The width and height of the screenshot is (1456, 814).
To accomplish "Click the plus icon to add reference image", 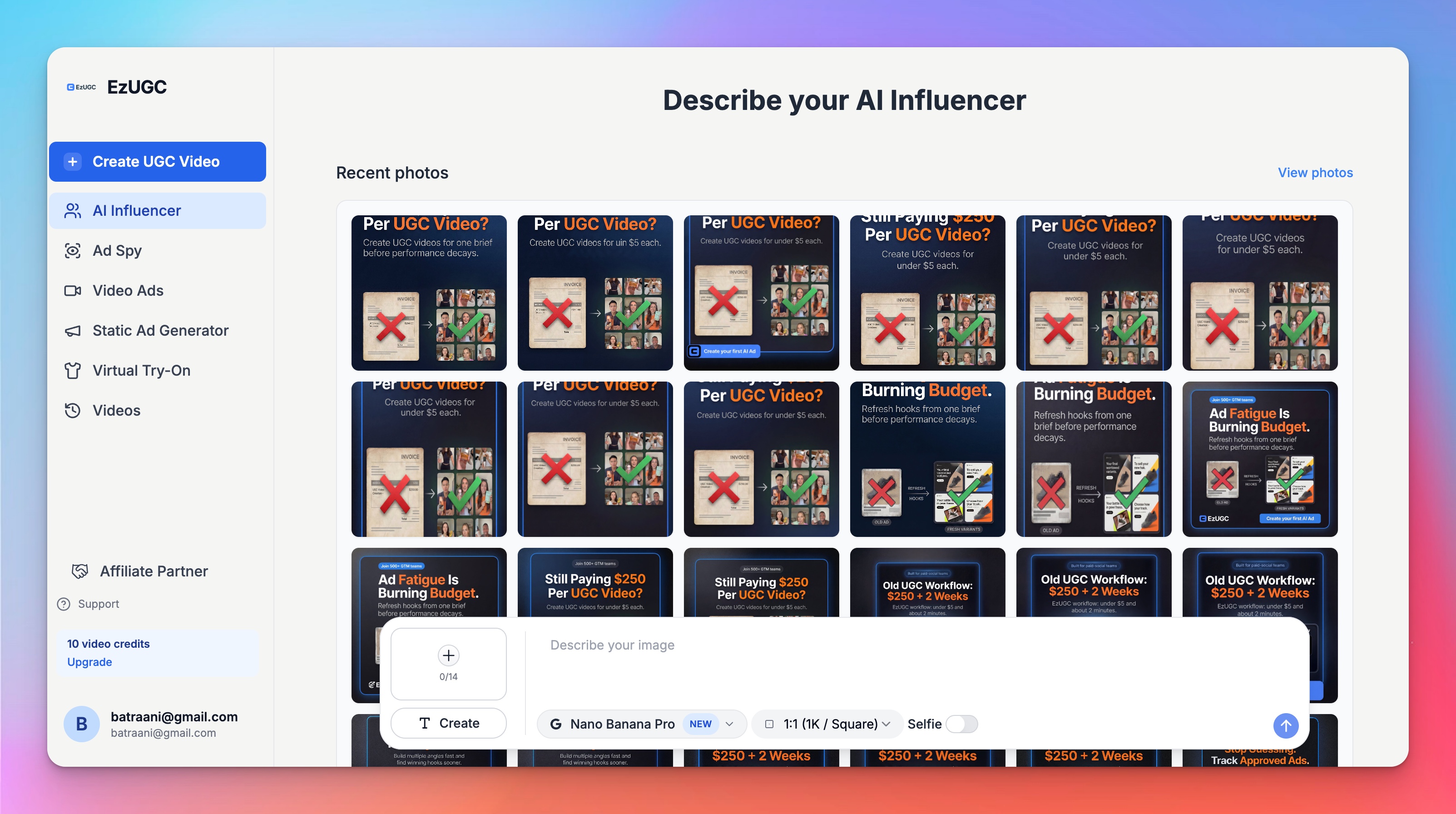I will 448,655.
